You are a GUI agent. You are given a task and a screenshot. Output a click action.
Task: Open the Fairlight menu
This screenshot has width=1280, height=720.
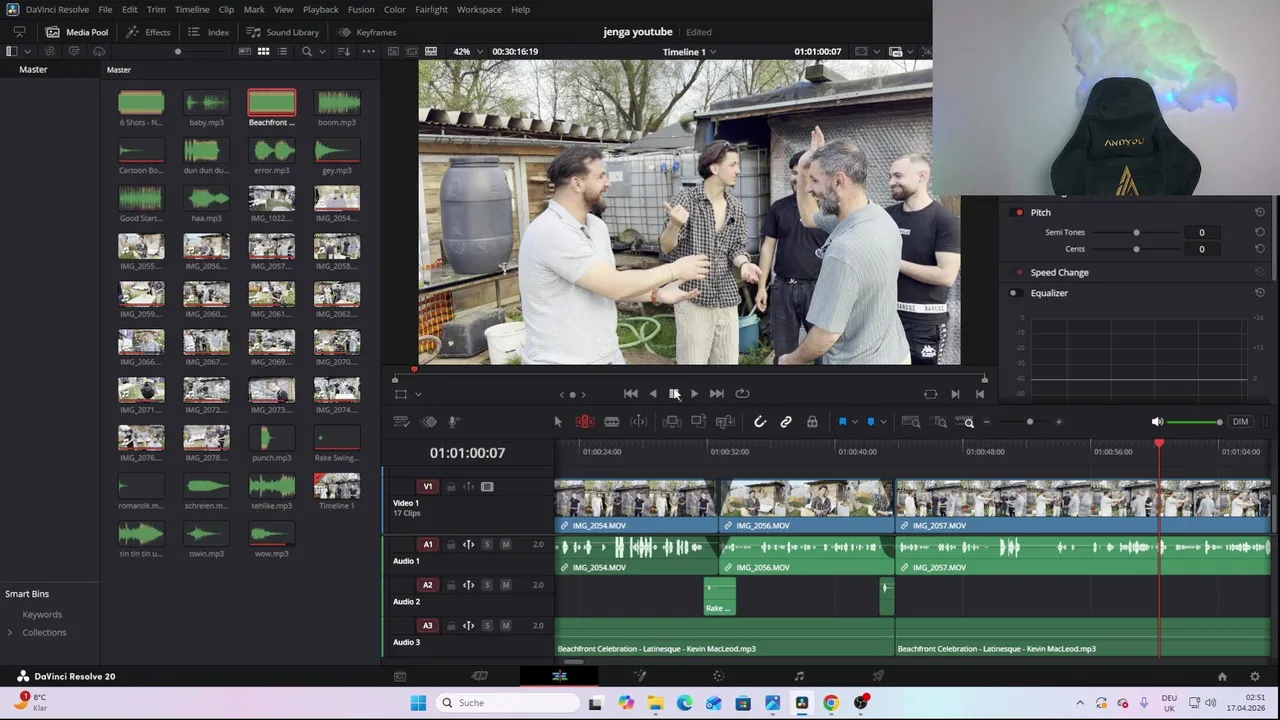pyautogui.click(x=431, y=10)
